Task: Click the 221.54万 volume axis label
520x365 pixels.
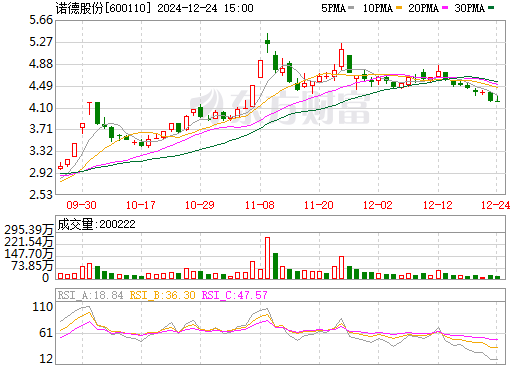Action: coord(29,242)
